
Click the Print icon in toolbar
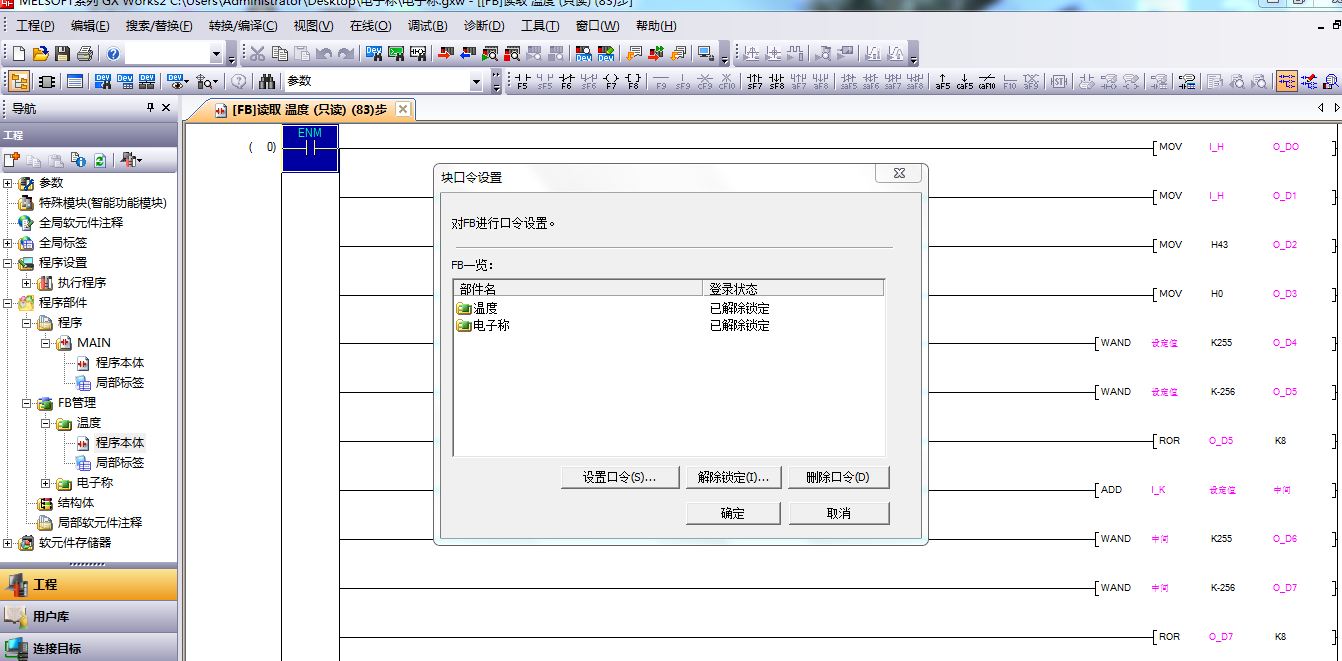[85, 53]
